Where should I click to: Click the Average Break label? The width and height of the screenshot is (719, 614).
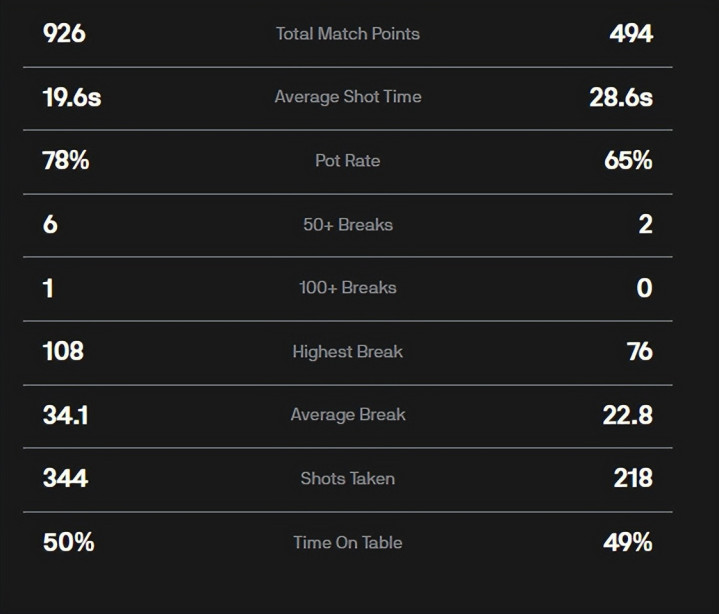click(x=347, y=415)
